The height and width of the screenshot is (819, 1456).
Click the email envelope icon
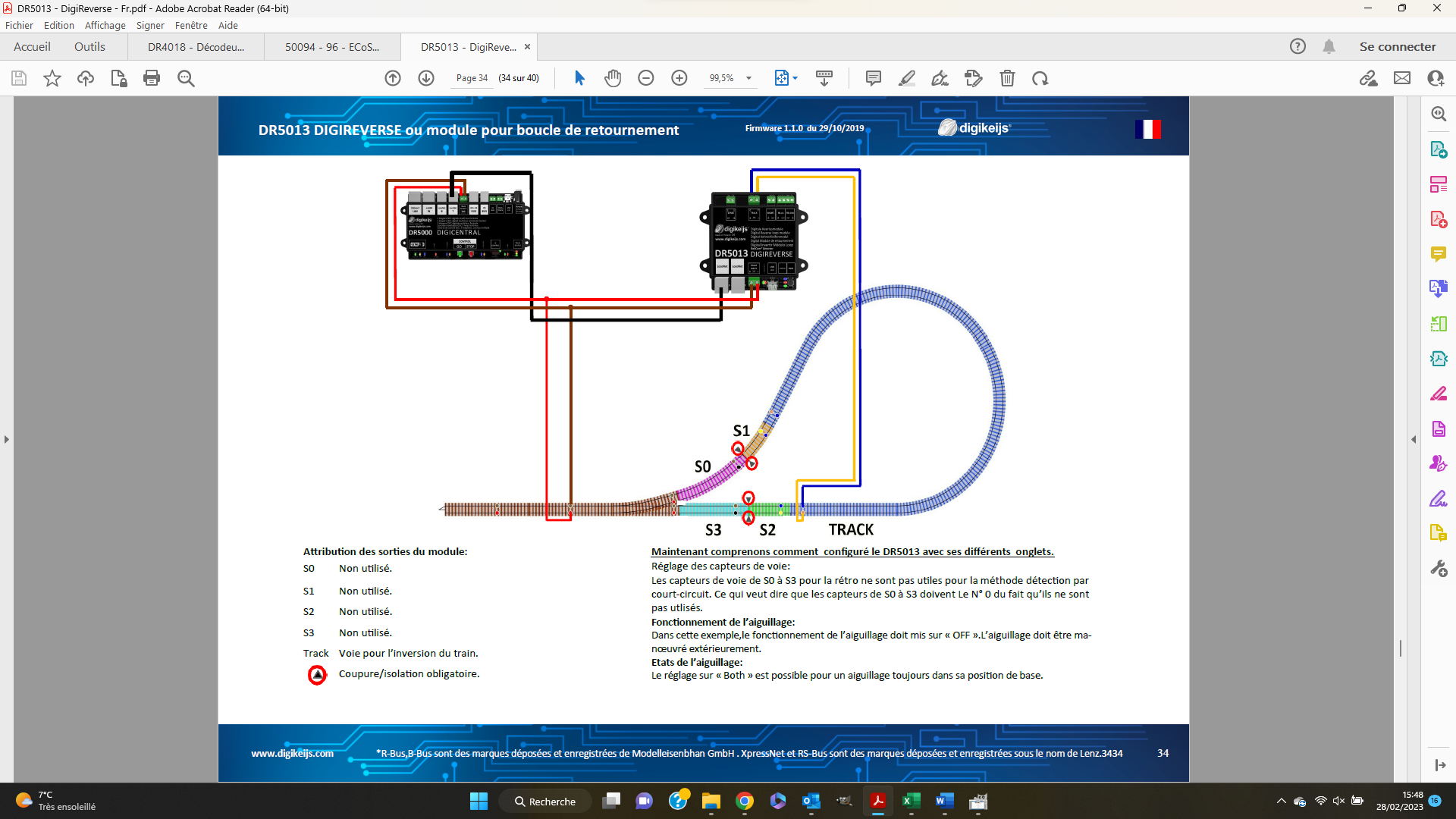tap(1402, 78)
